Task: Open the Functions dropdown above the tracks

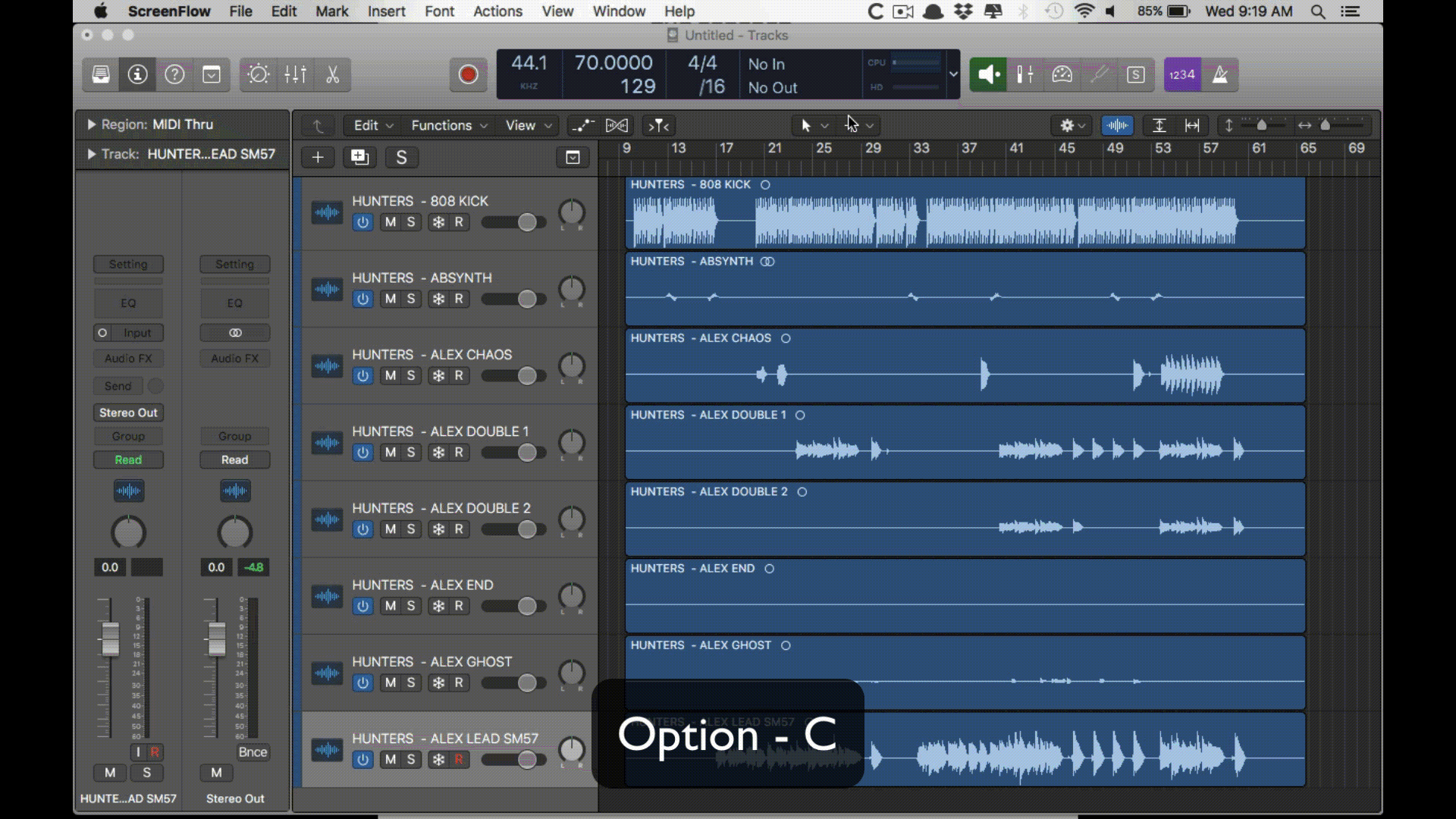Action: point(444,125)
